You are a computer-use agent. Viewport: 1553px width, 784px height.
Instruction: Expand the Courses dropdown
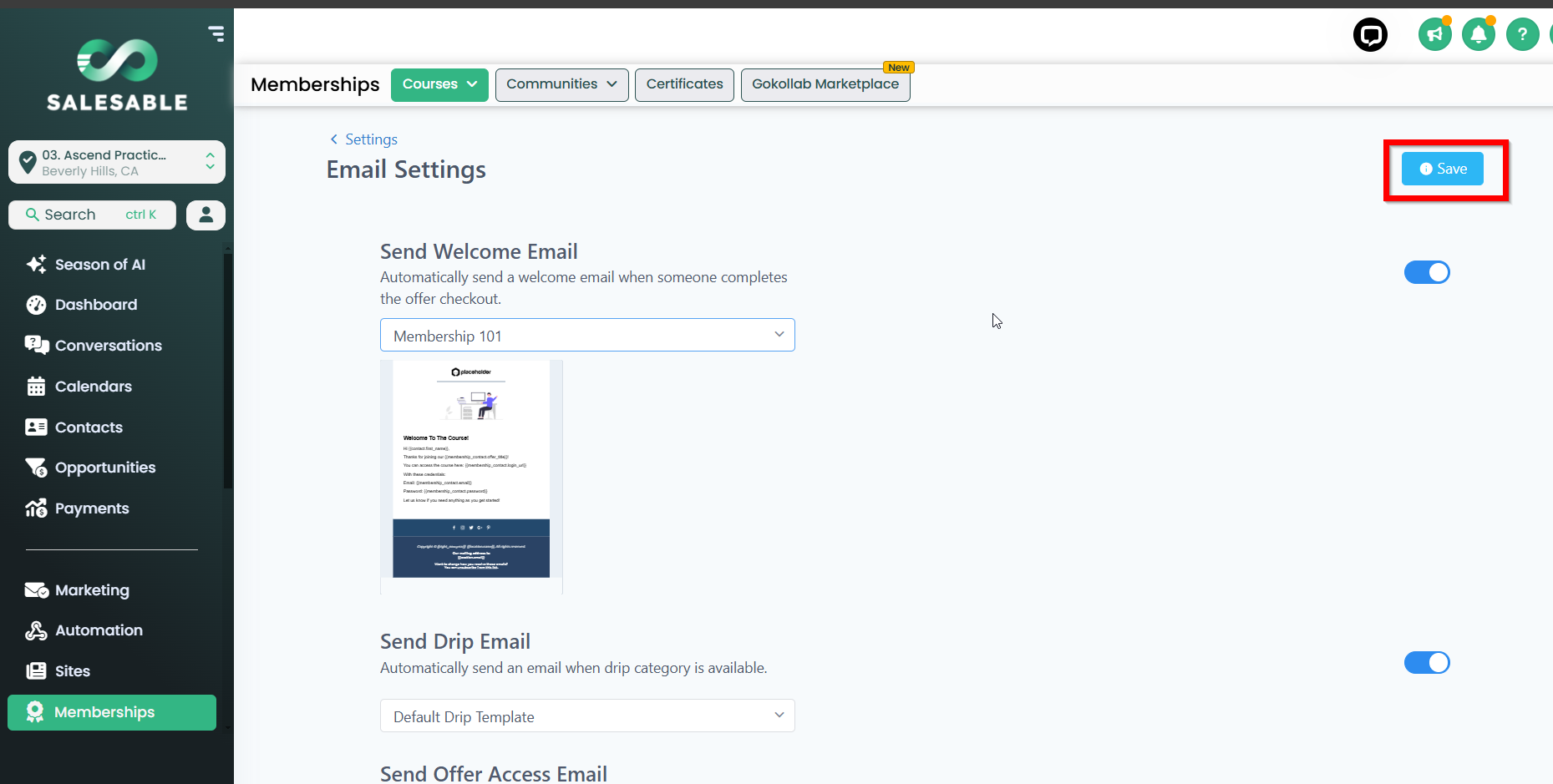pos(439,84)
